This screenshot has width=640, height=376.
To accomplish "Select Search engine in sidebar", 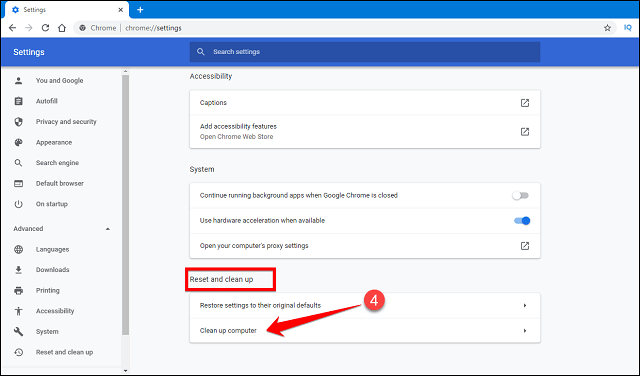I will pyautogui.click(x=57, y=163).
